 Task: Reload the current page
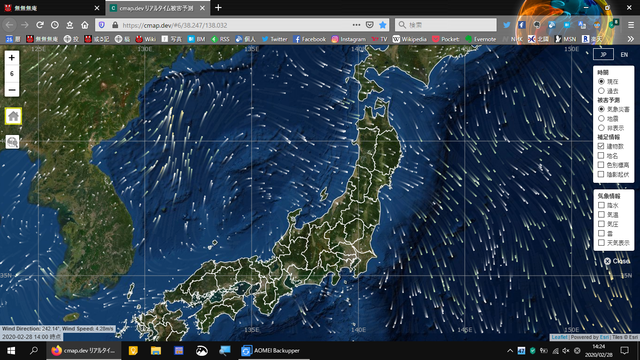pos(40,25)
